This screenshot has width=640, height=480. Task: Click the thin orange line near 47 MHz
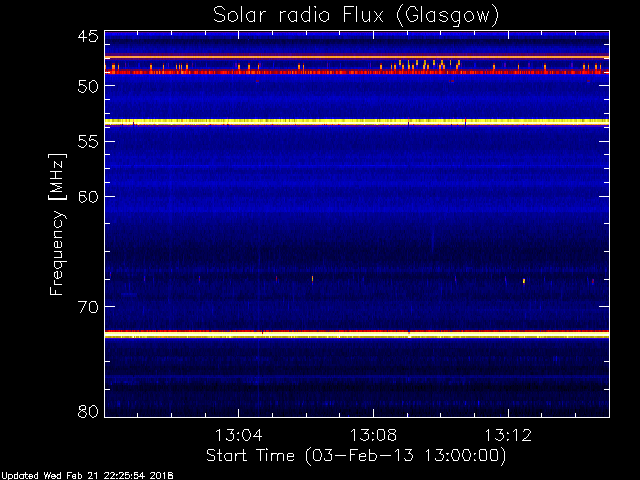[357, 57]
